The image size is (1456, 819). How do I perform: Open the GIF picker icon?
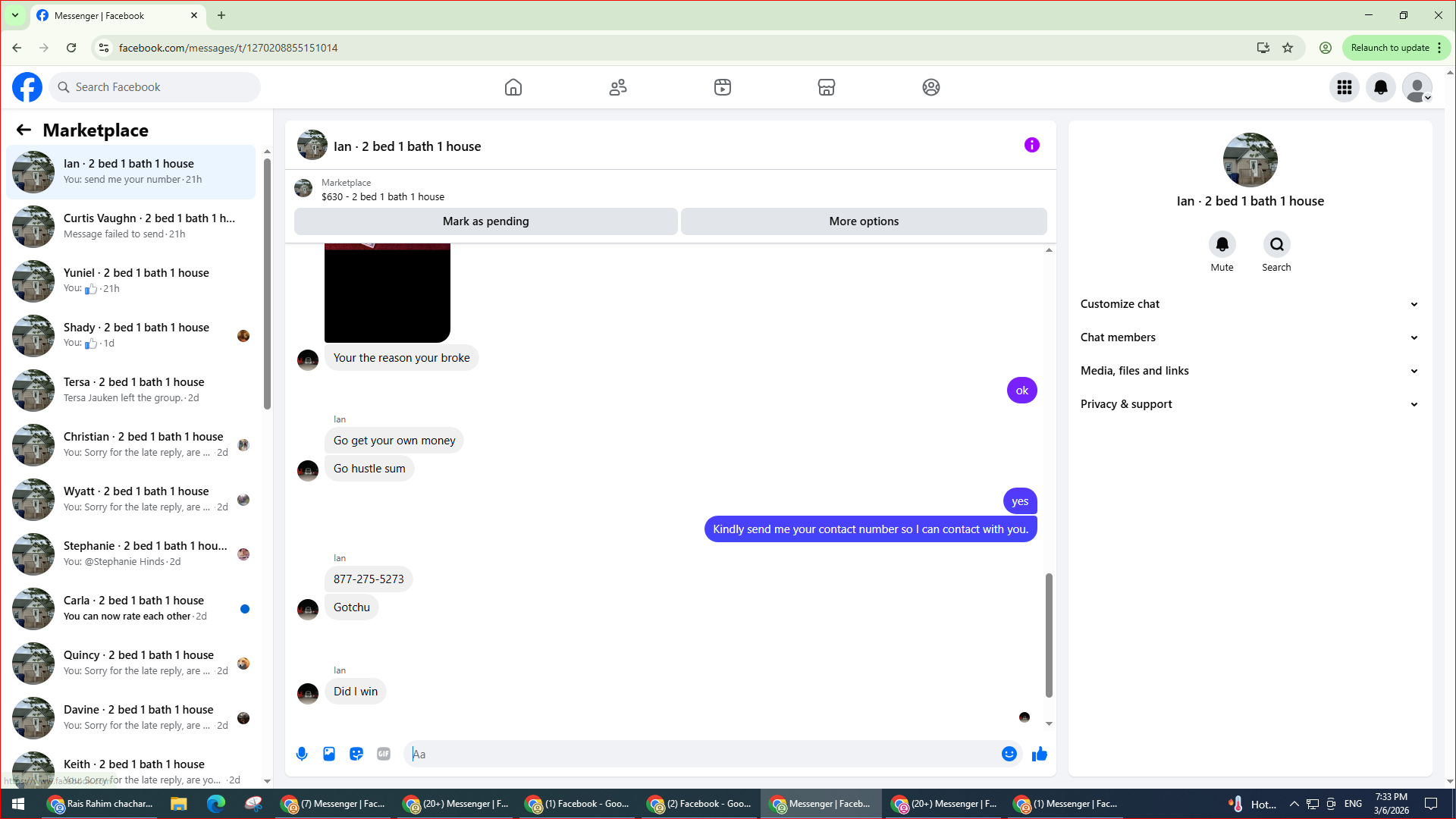[x=384, y=754]
